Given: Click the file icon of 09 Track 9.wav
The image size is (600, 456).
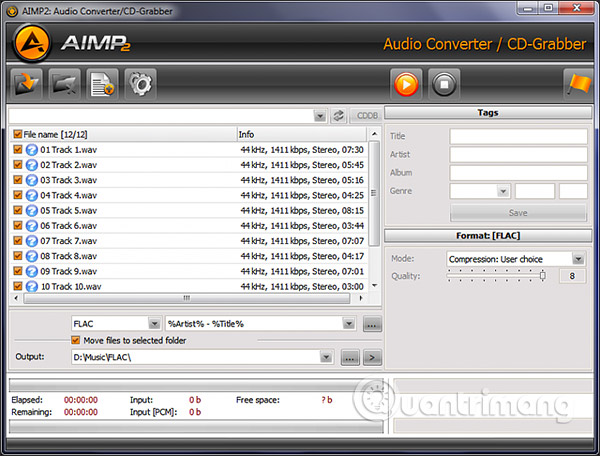Looking at the screenshot, I should pyautogui.click(x=32, y=271).
